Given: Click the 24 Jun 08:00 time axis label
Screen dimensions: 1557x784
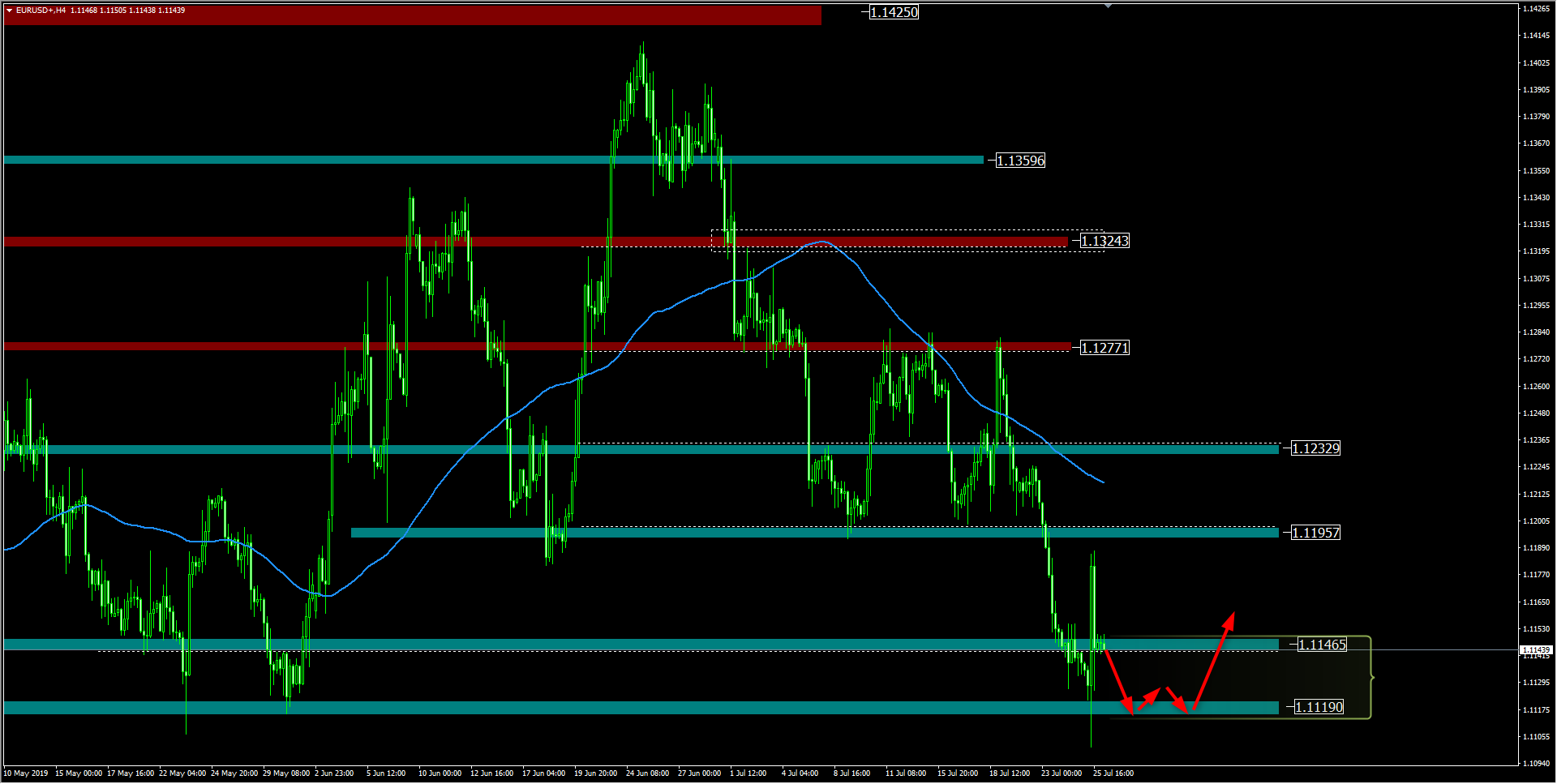Looking at the screenshot, I should tap(647, 773).
